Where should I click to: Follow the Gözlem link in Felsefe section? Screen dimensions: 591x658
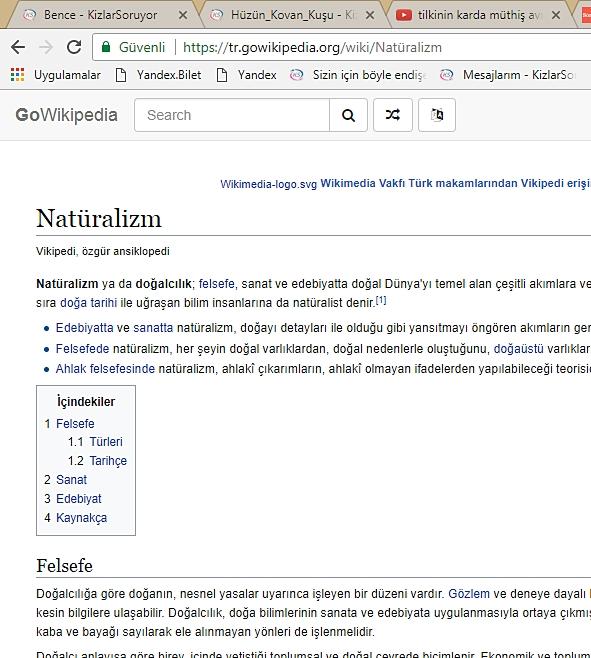click(469, 594)
